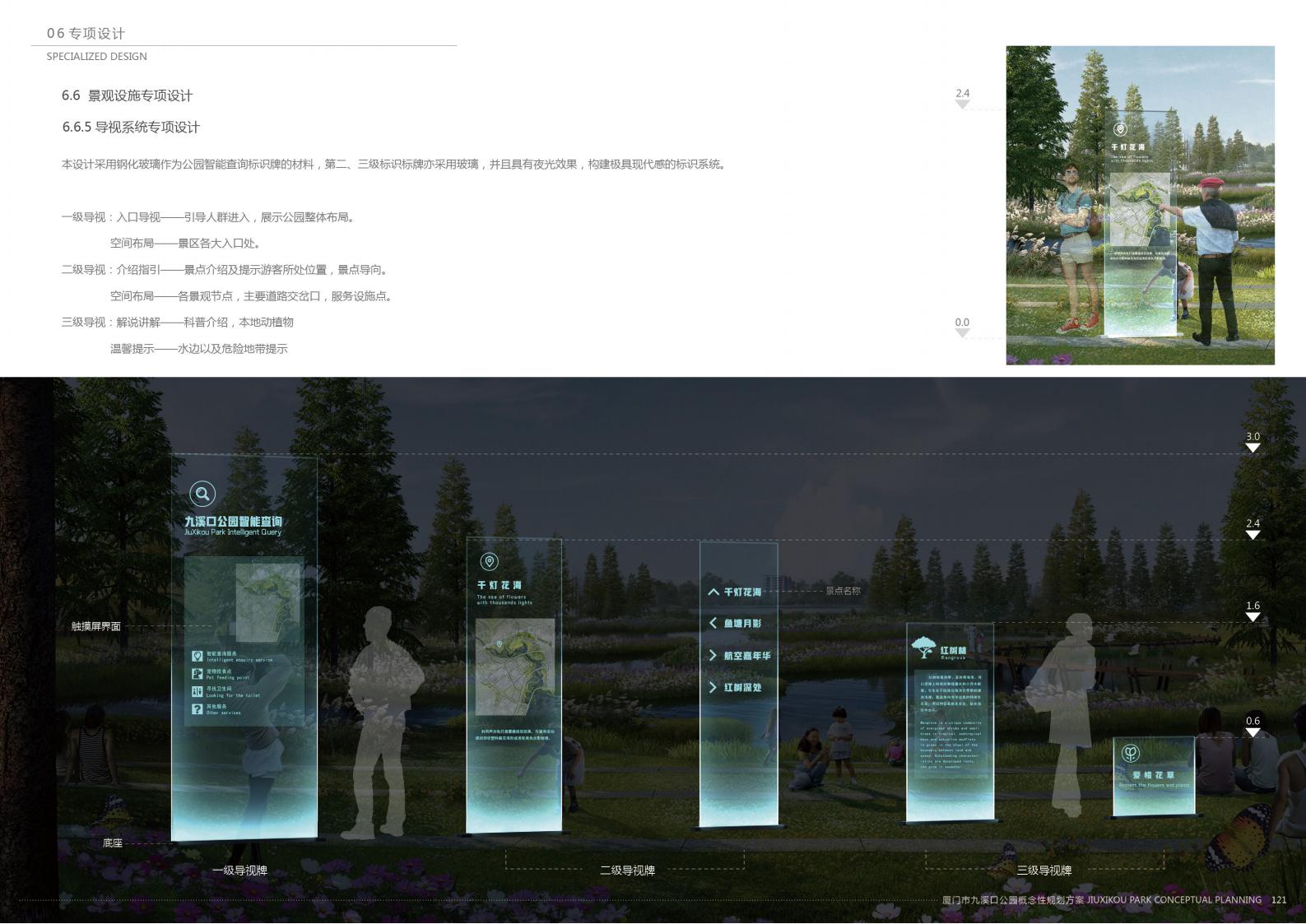Click the mangrove tree icon beside 红树林
1306x924 pixels.
pyautogui.click(x=924, y=648)
